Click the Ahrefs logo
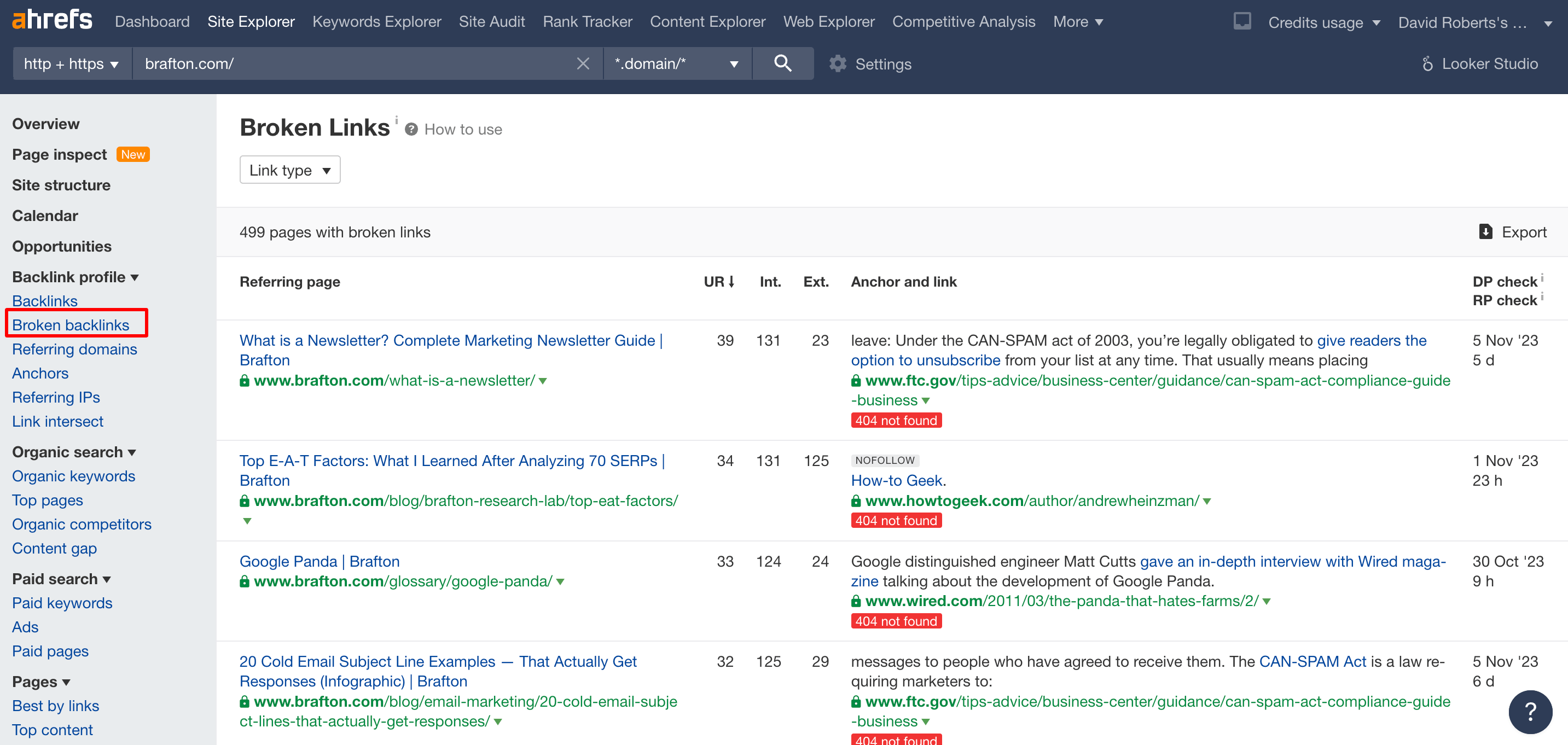 pos(53,20)
